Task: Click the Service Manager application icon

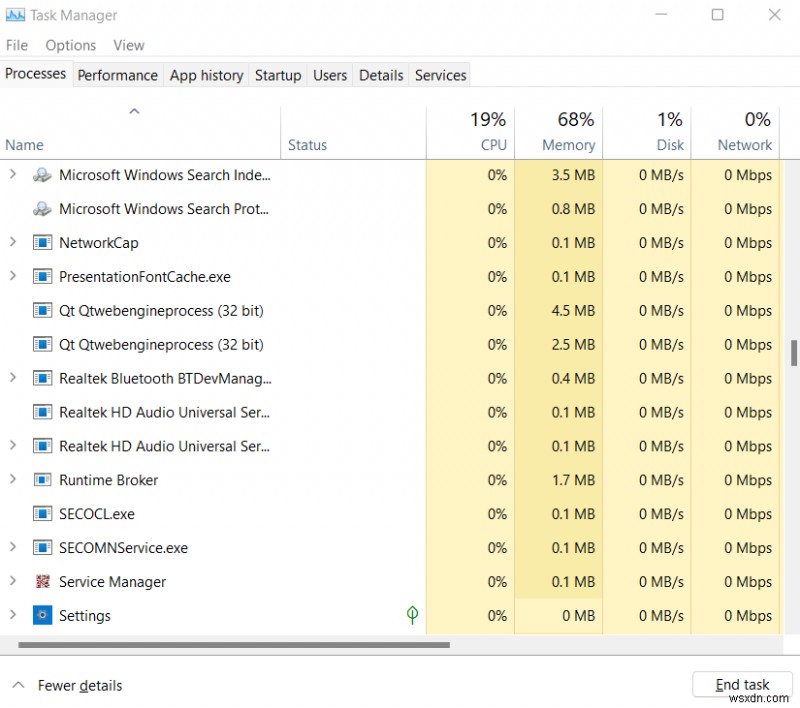Action: click(42, 581)
